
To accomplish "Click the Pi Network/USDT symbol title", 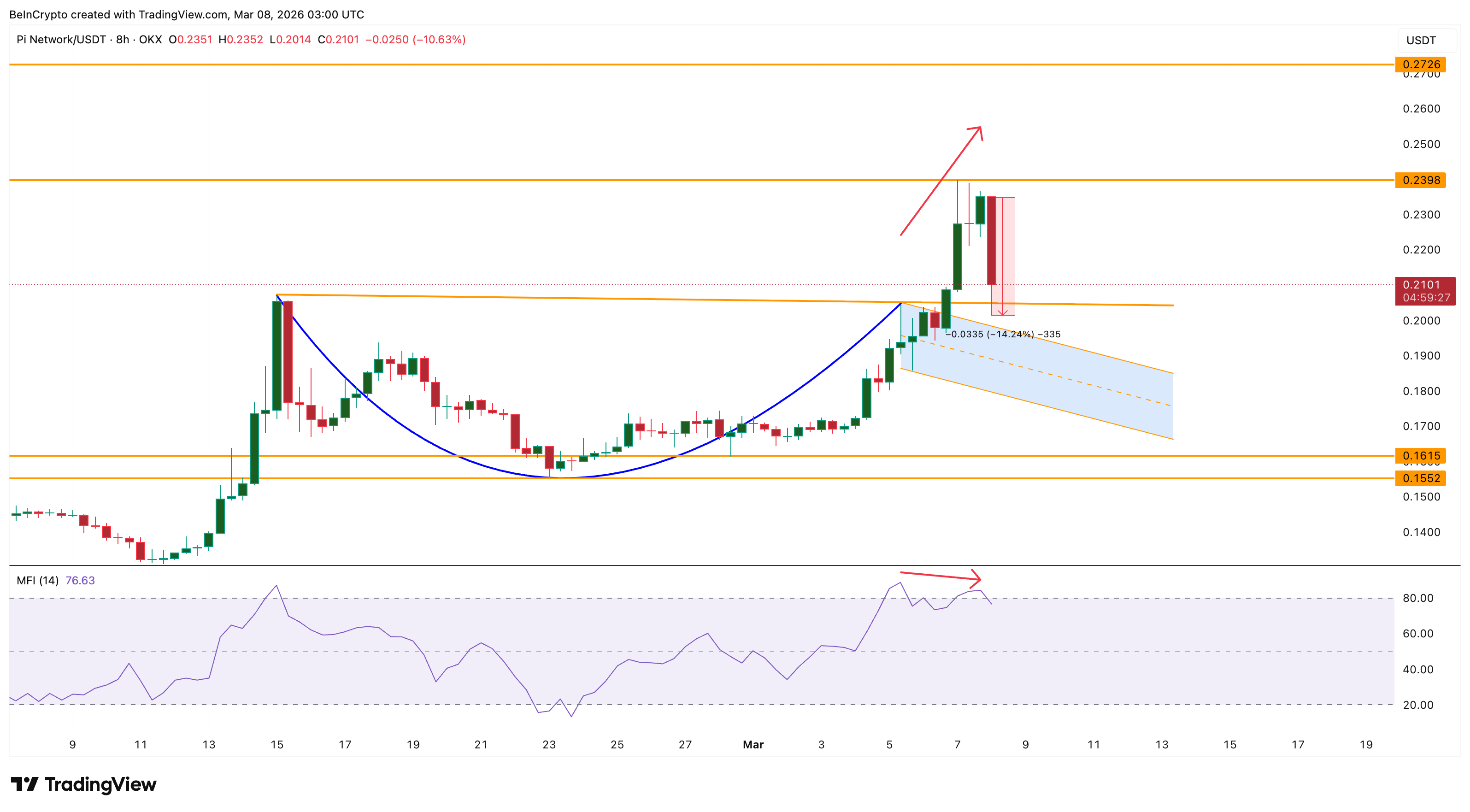I will point(61,39).
